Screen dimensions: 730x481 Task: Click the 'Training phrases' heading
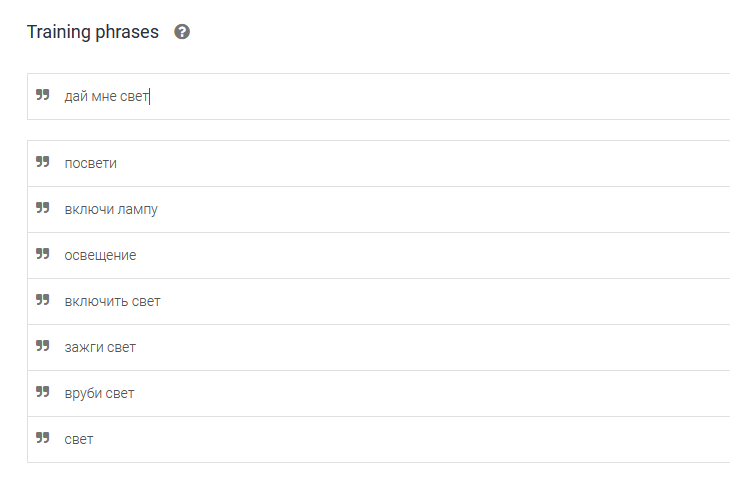point(93,32)
